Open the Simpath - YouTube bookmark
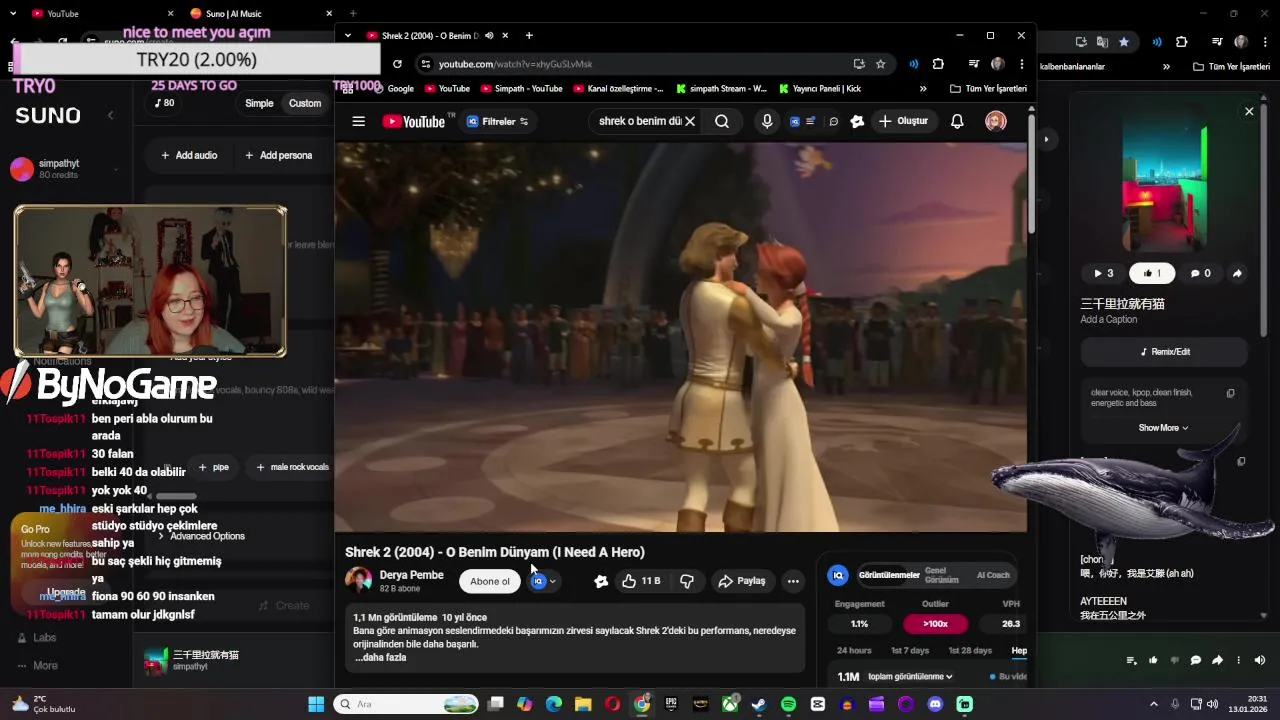Viewport: 1280px width, 720px height. pyautogui.click(x=521, y=88)
